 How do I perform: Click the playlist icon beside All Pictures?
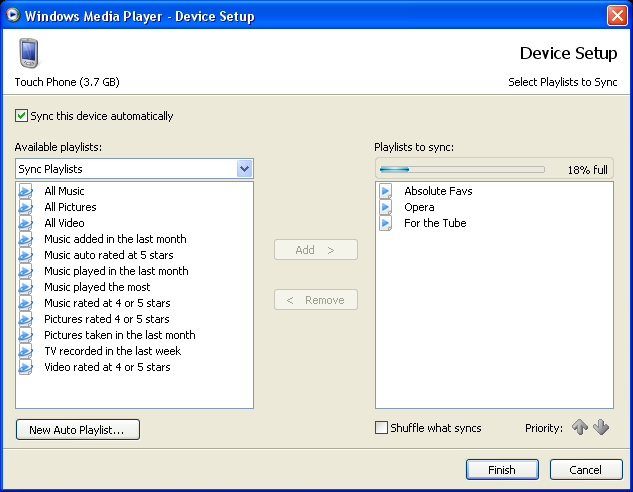tap(25, 207)
